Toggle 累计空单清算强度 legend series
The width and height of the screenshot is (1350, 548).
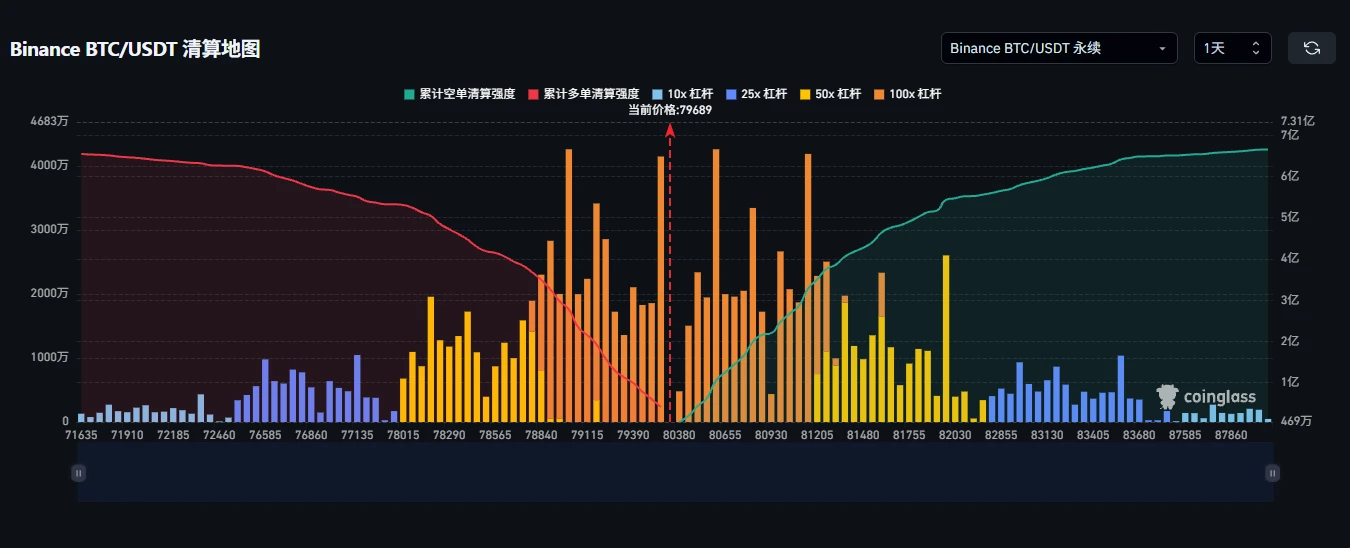pos(459,94)
